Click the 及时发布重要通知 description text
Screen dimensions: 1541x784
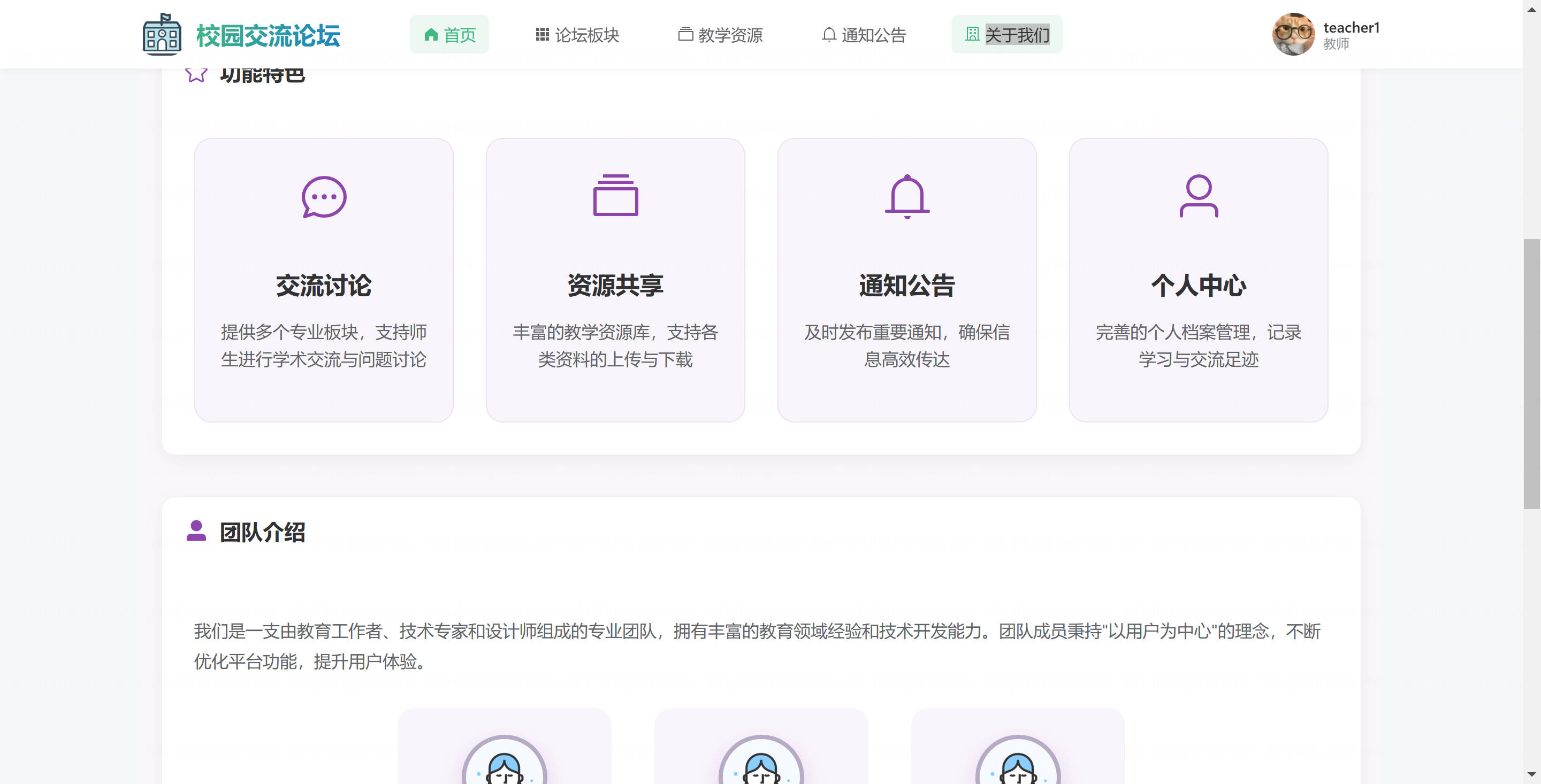[x=907, y=345]
